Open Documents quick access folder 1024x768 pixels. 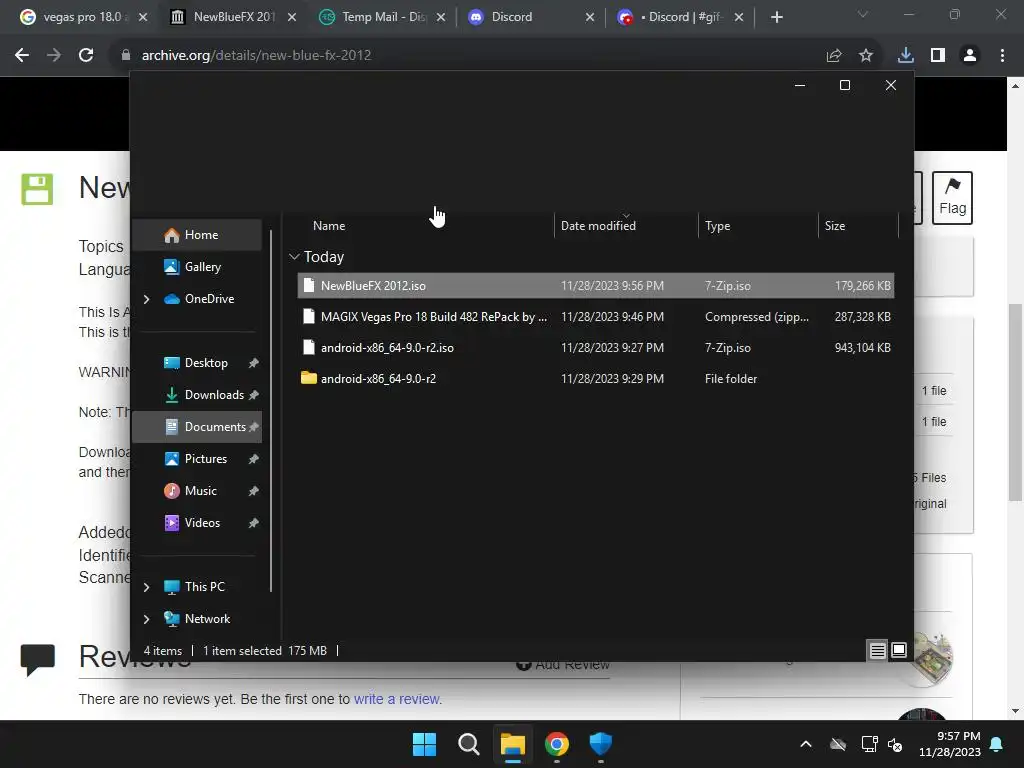point(197,427)
